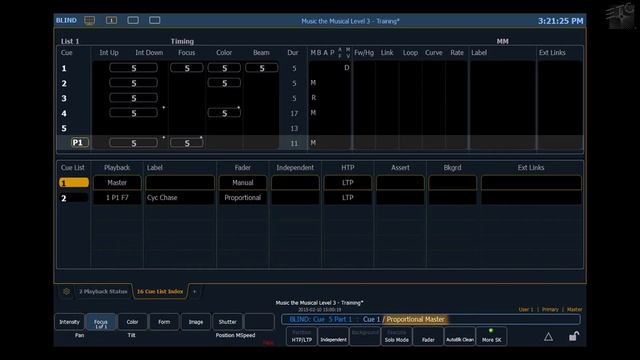Viewport: 640px width, 360px height.
Task: Click the duration 17 of cue 4
Action: [294, 113]
